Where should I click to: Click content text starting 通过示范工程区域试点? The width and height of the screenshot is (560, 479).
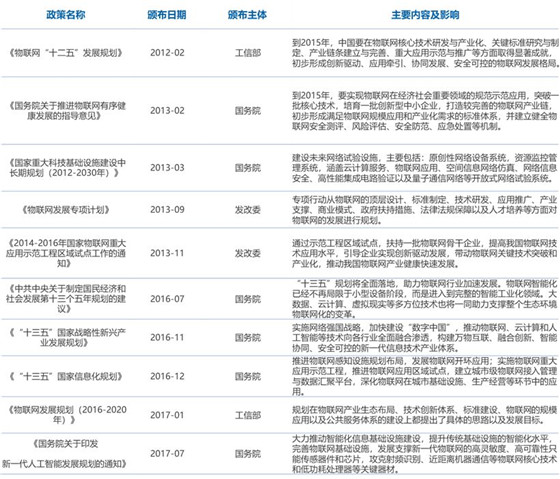pos(425,254)
